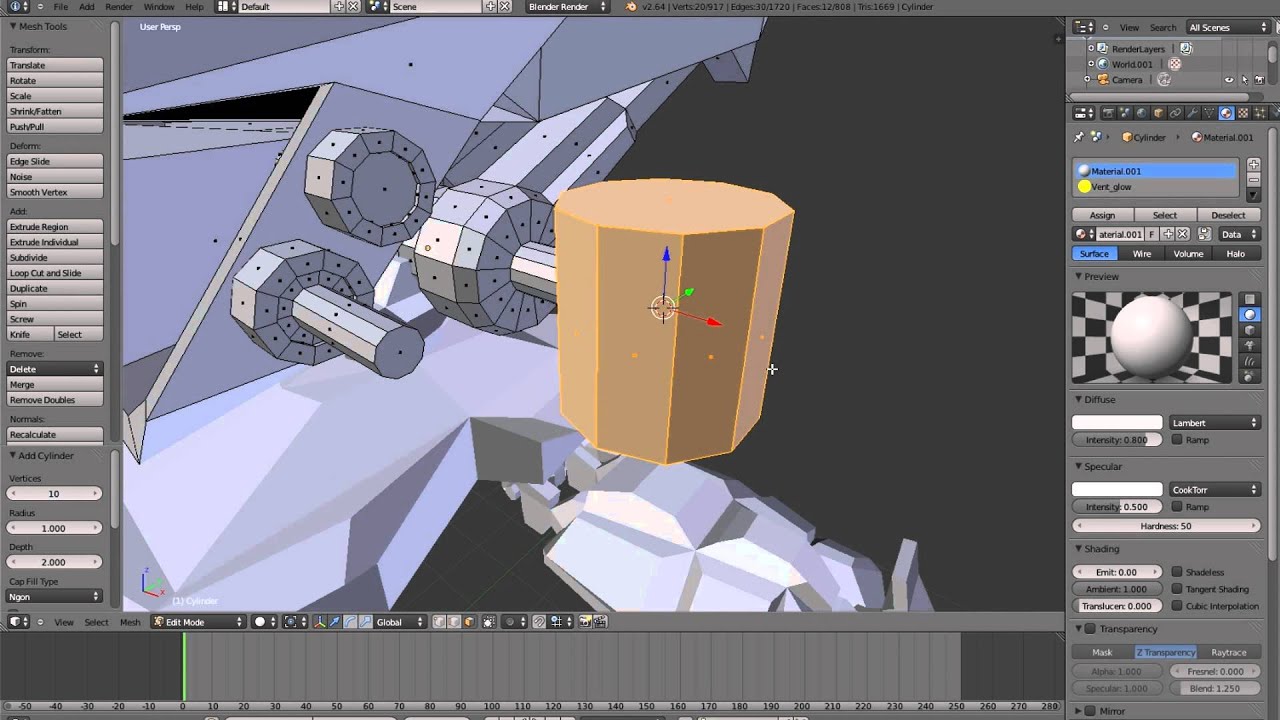Open the Texture properties checker icon

point(1243,113)
